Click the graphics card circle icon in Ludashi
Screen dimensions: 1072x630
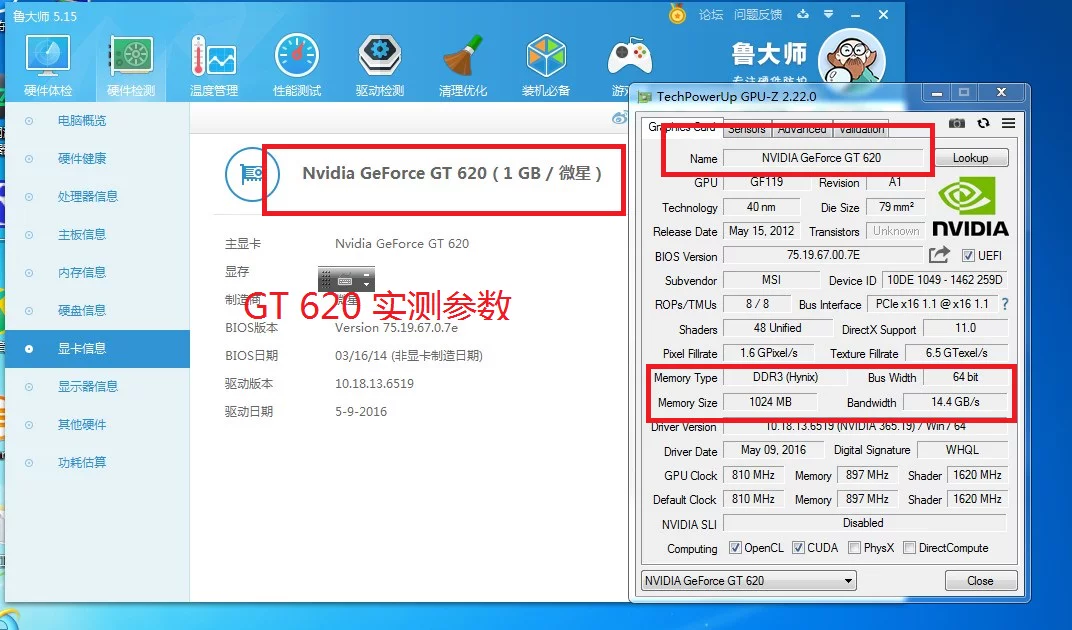252,174
